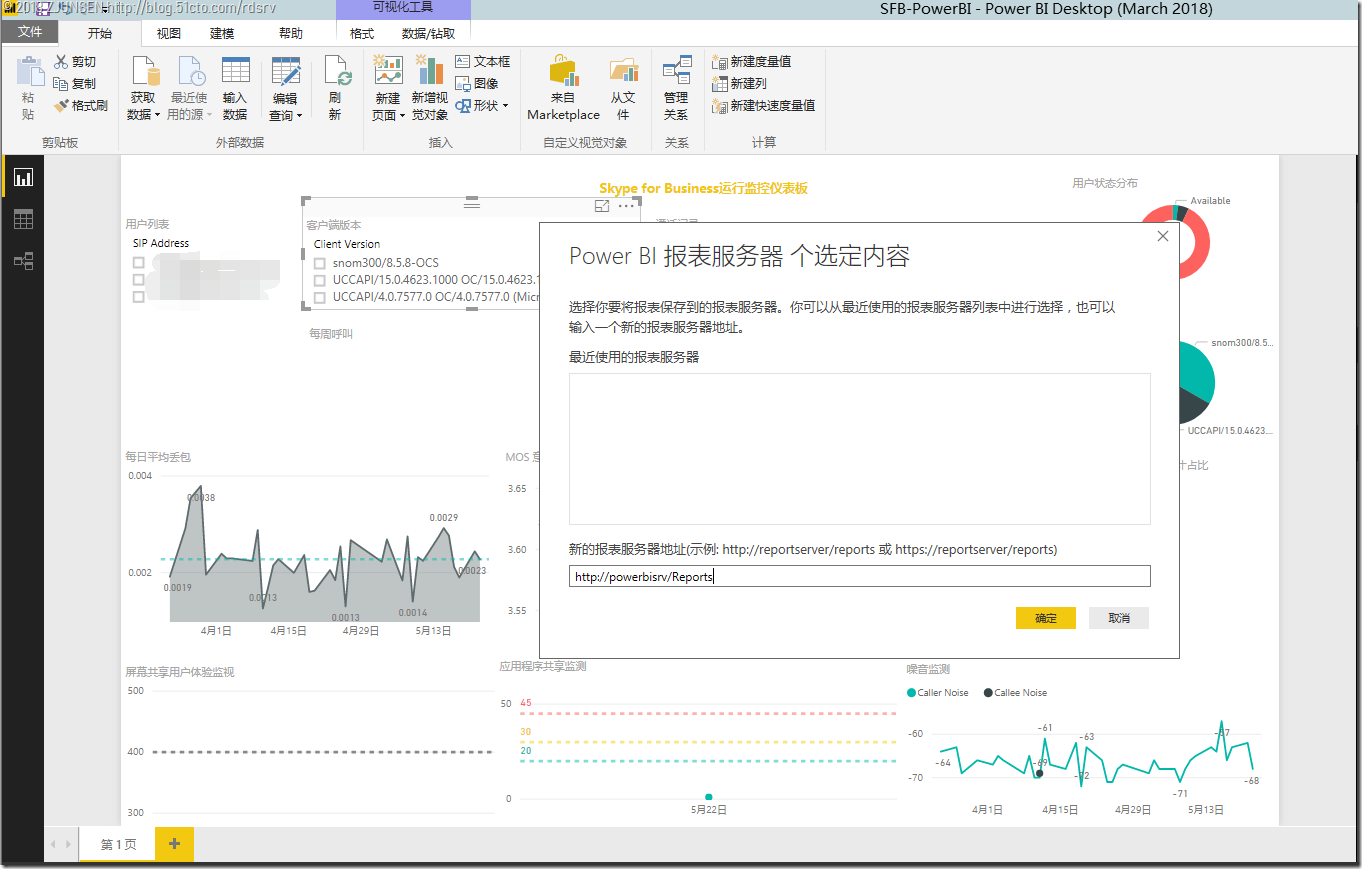Check third SIP Address checkbox
The height and width of the screenshot is (869, 1362).
[139, 297]
